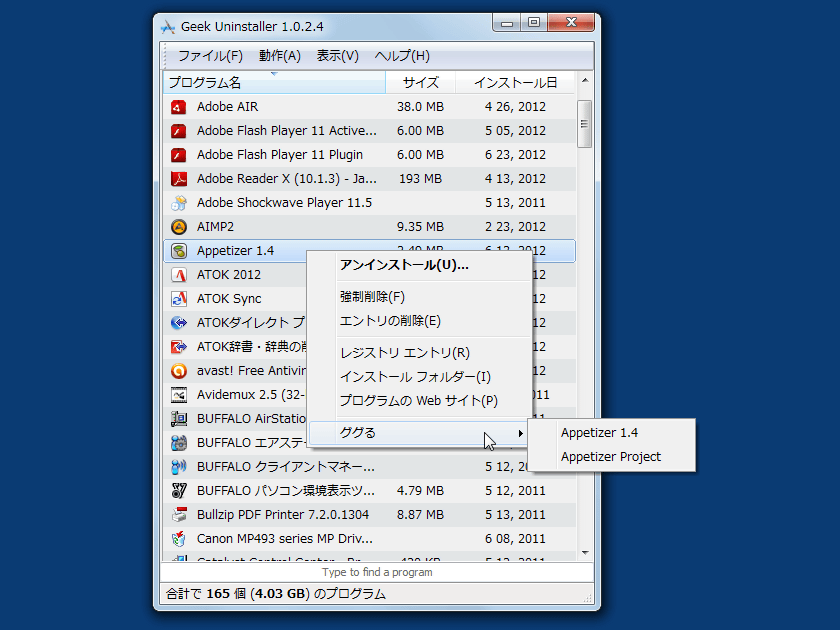840x630 pixels.
Task: Sort by インストール日 column header
Action: [x=515, y=82]
